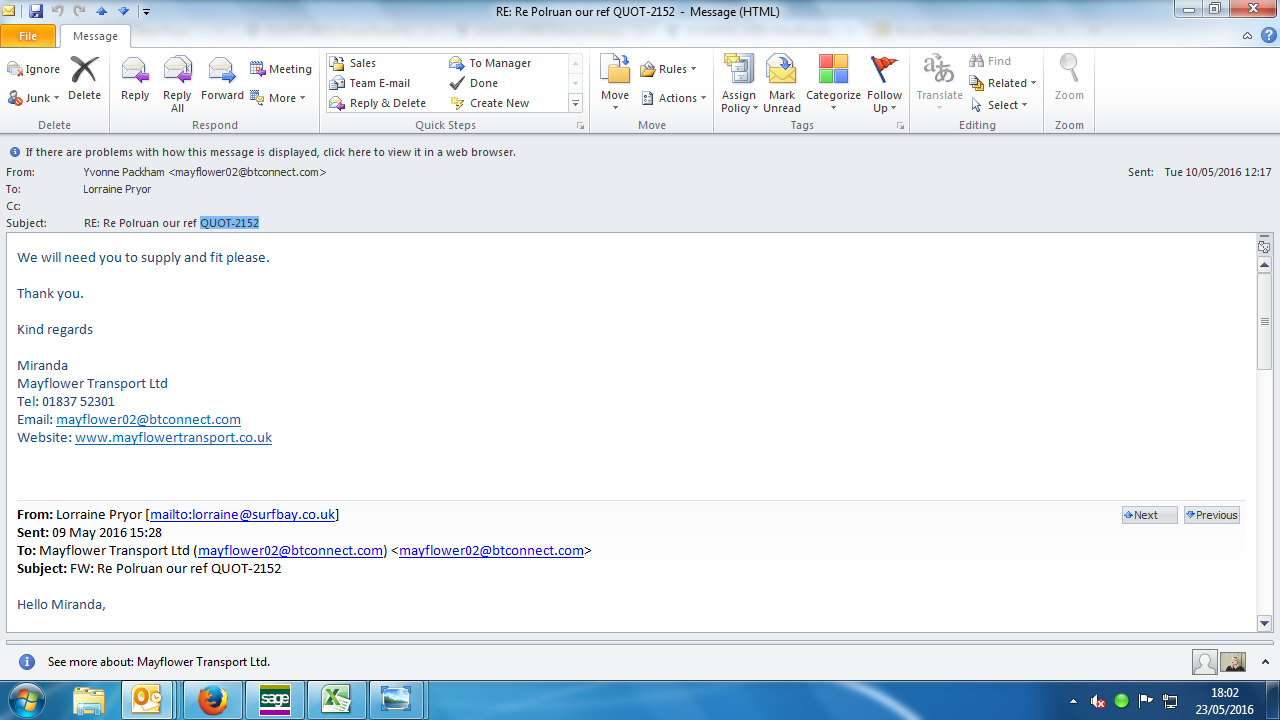
Task: Go to Next Item using blue down arrow
Action: click(123, 11)
